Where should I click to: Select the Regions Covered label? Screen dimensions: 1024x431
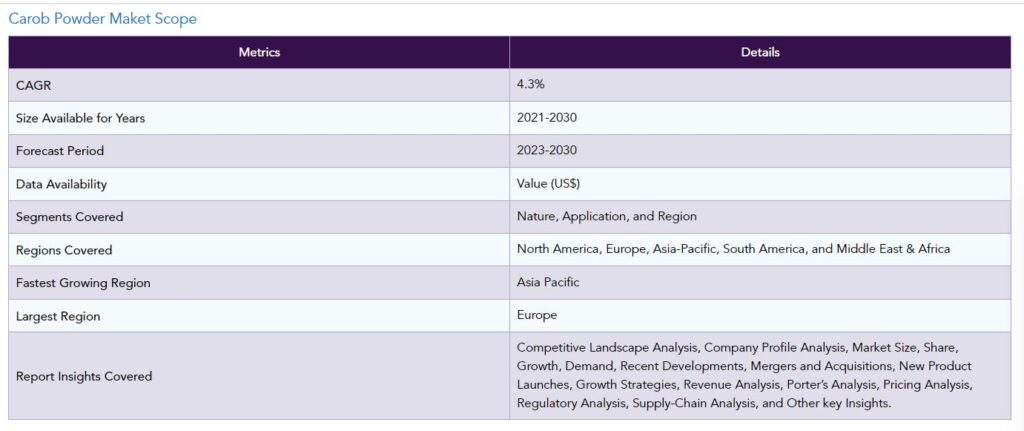coord(64,250)
